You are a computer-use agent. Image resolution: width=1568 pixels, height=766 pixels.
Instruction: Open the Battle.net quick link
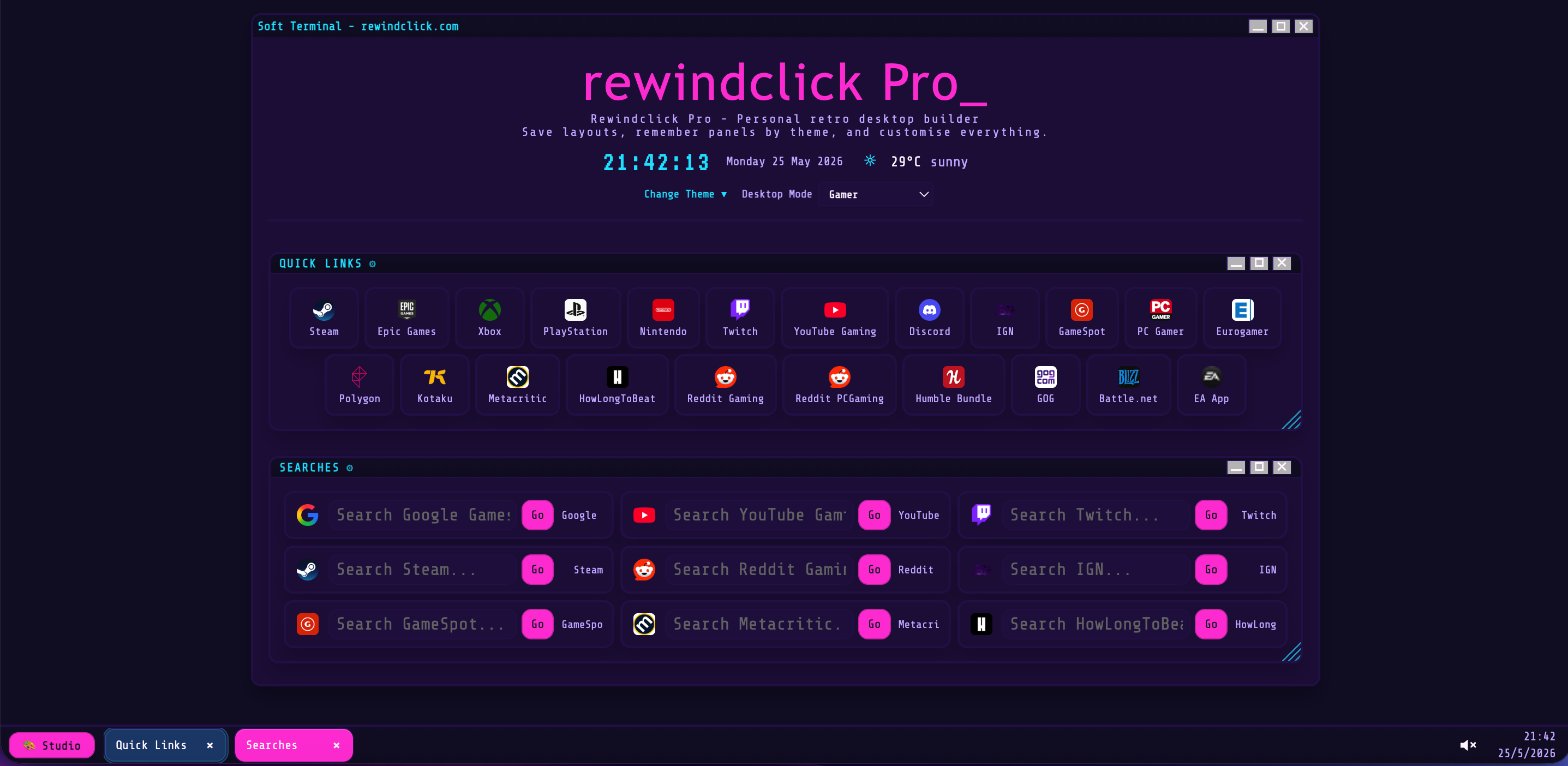point(1128,385)
